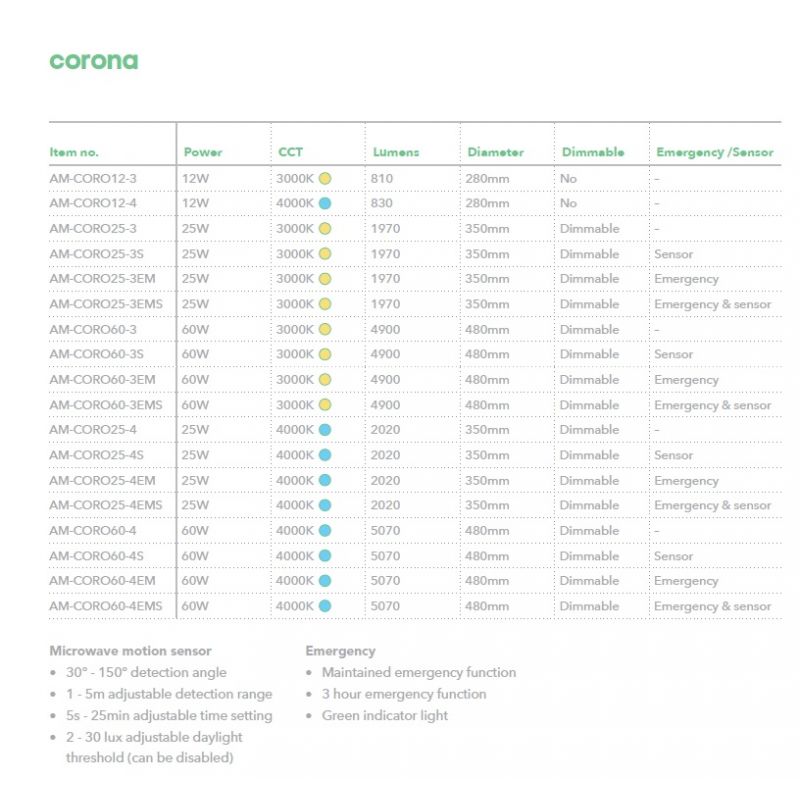Click the Green indicator light bullet text
Image resolution: width=800 pixels, height=800 pixels.
pos(385,716)
